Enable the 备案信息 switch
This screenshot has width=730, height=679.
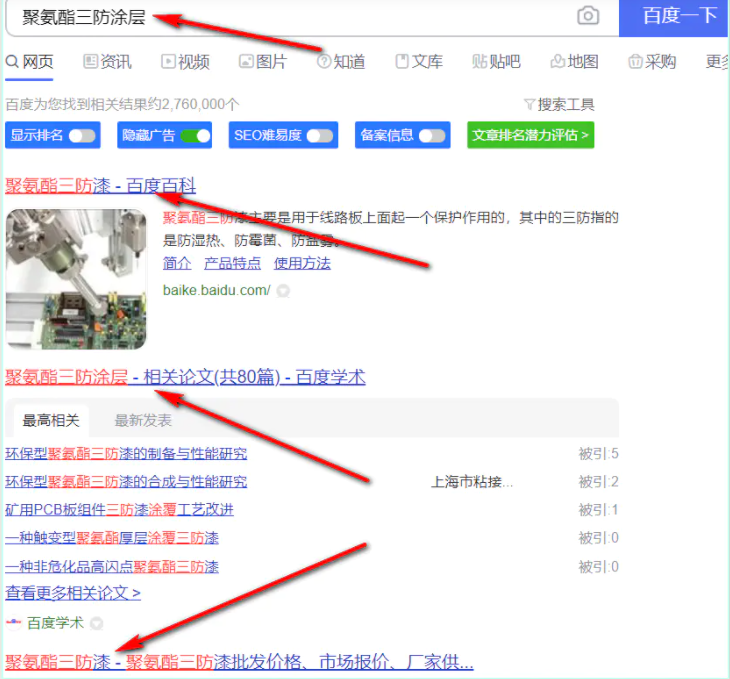pos(432,136)
